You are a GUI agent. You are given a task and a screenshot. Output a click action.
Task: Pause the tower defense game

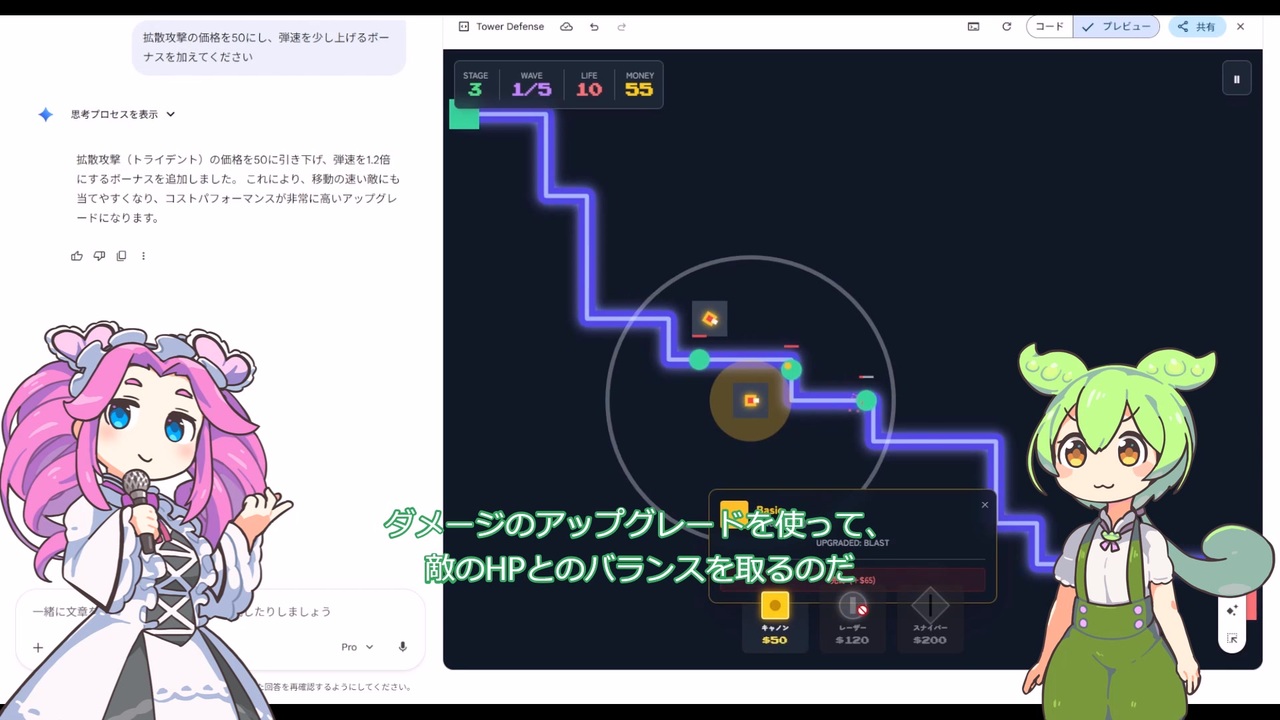point(1237,79)
